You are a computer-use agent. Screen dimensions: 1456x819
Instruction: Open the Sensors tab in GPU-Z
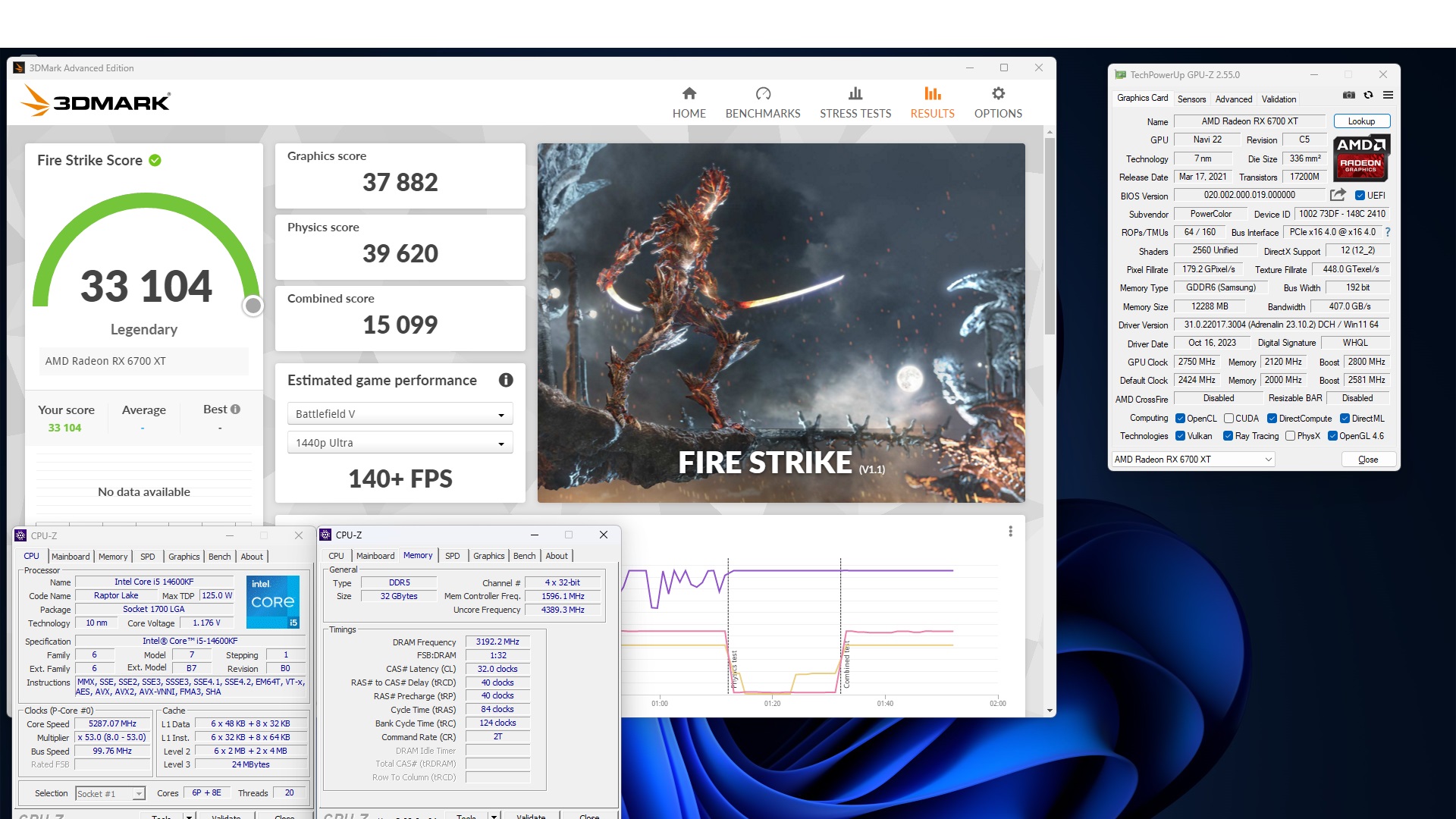[x=1191, y=99]
